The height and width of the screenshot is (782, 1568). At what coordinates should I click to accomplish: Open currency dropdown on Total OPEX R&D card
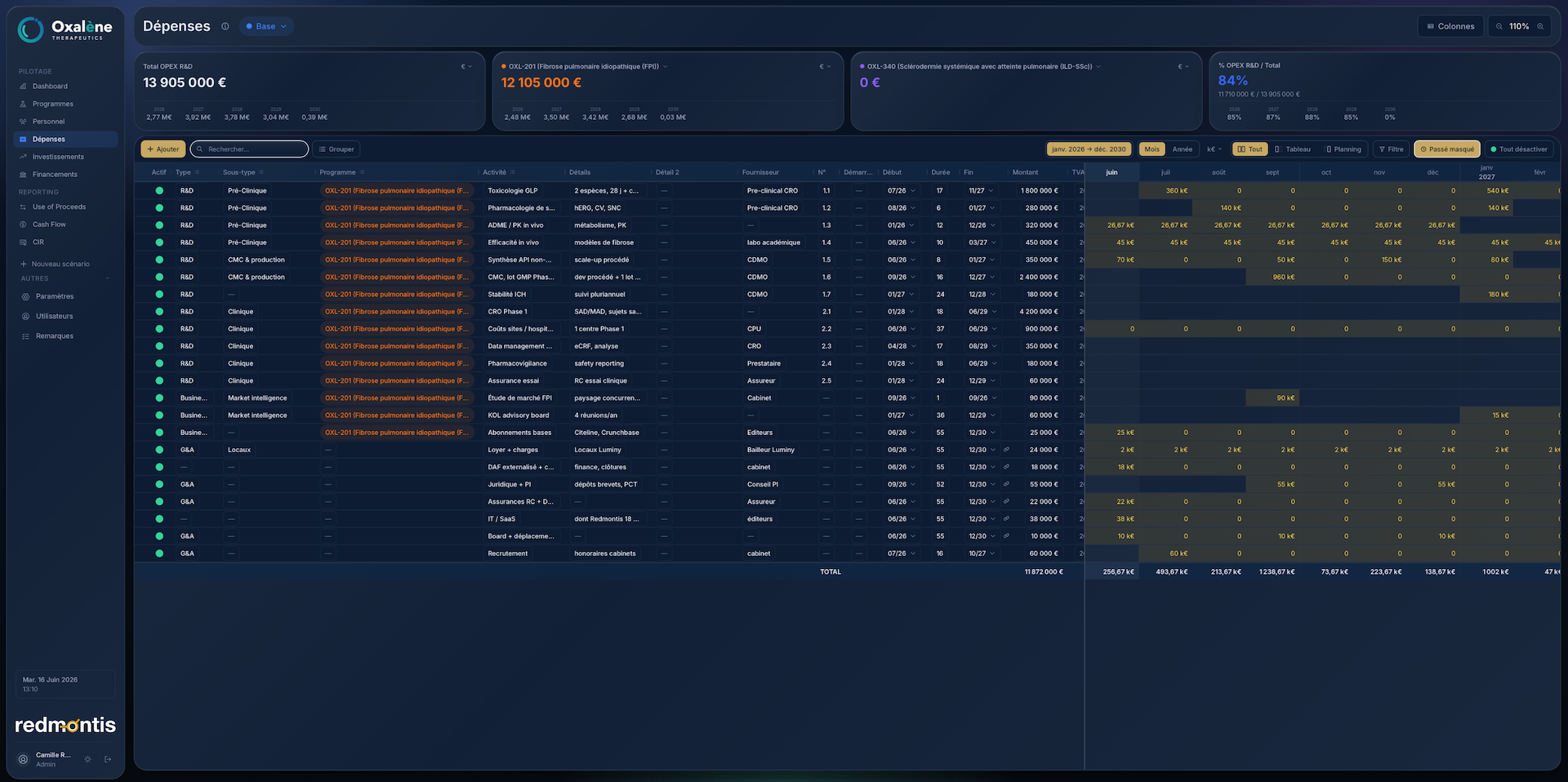(466, 67)
